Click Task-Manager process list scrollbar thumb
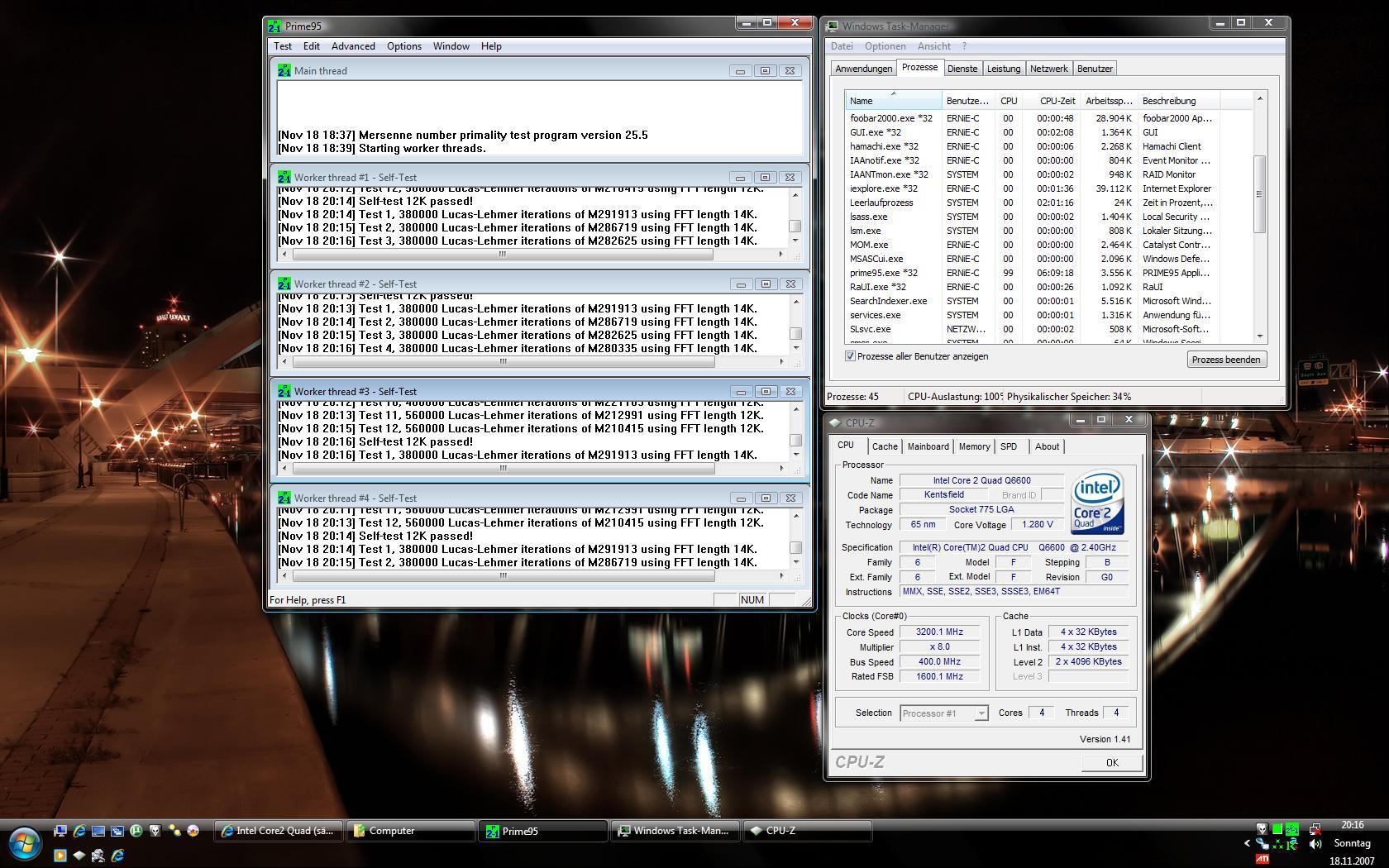The height and width of the screenshot is (868, 1389). tap(1259, 194)
